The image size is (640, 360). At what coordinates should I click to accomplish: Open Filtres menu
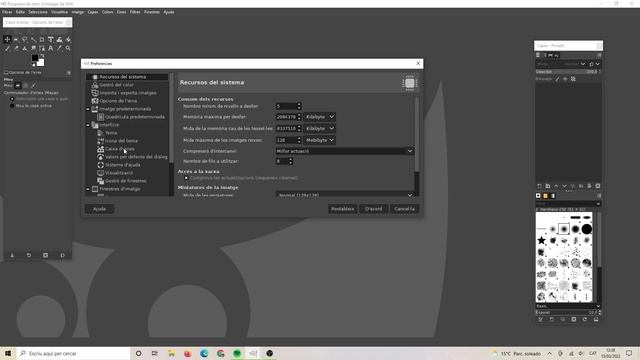point(135,12)
